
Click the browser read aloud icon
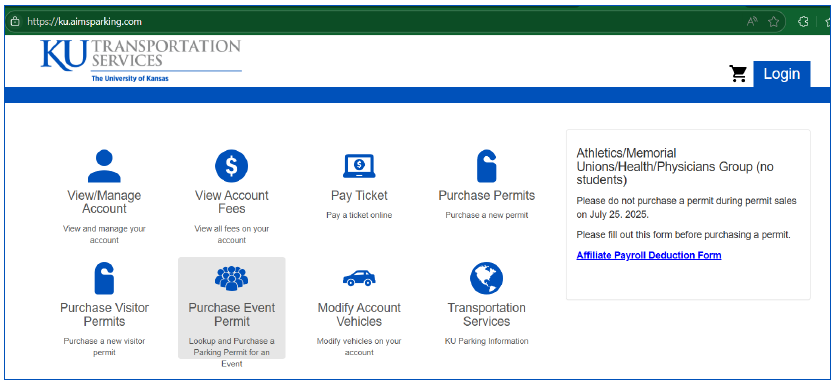(752, 21)
